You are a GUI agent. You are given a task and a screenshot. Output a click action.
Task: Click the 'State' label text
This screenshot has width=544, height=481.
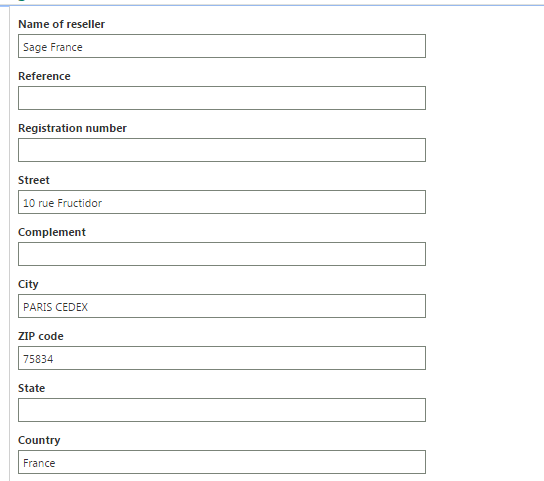[31, 388]
